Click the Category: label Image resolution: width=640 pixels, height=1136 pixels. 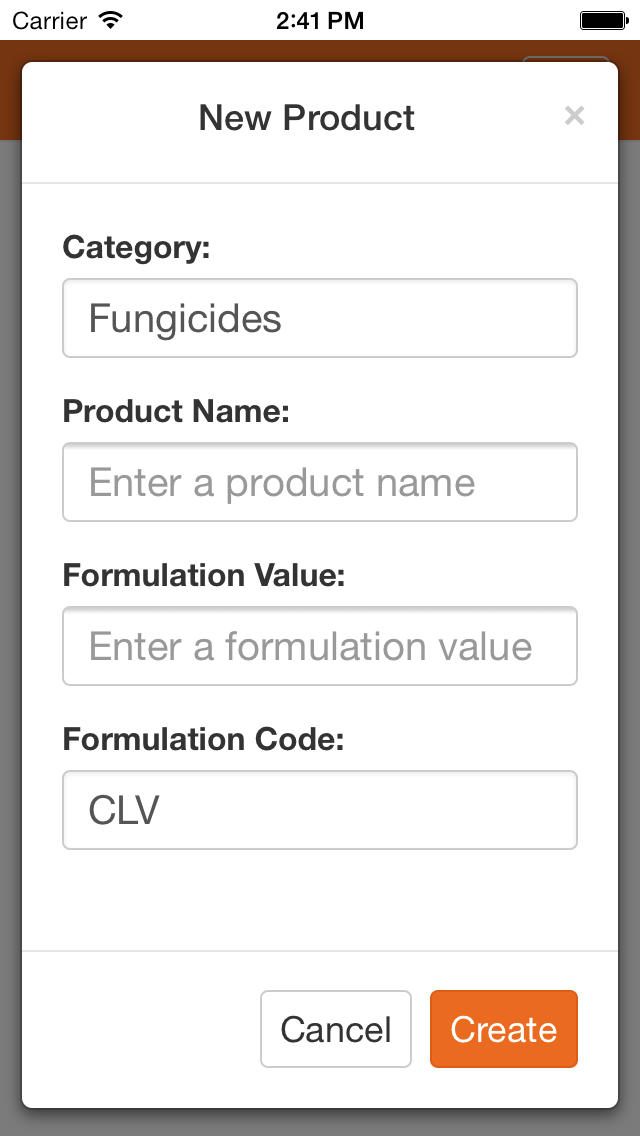point(136,248)
